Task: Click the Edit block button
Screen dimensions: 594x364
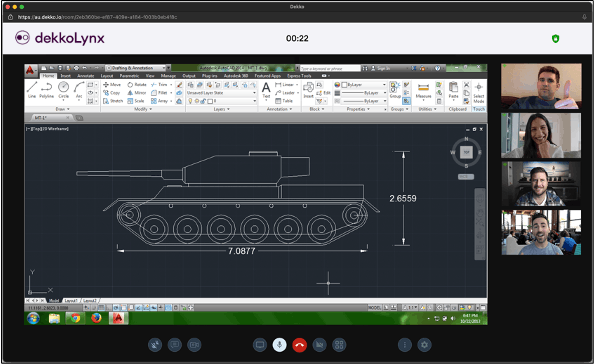Action: tap(324, 93)
